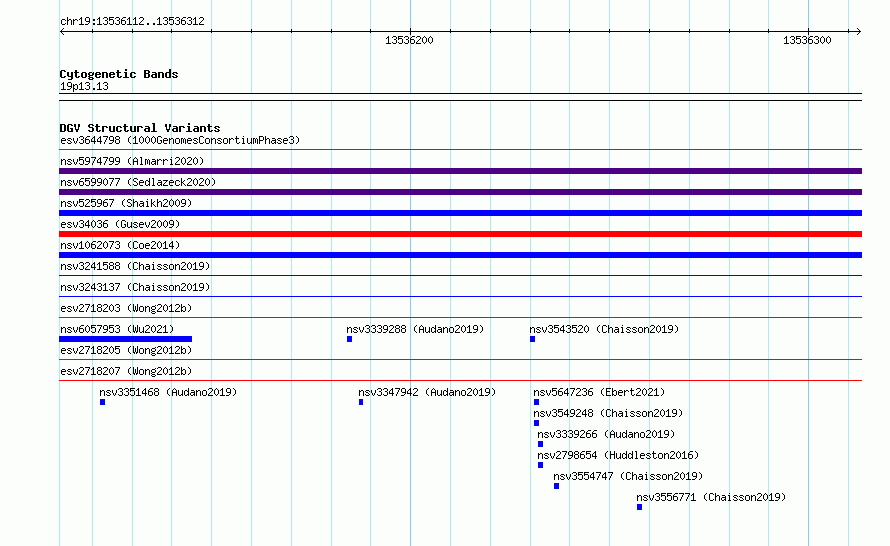Image resolution: width=890 pixels, height=546 pixels.
Task: Click the nsv3549248 (Chaisson2019) text label
Action: pyautogui.click(x=608, y=413)
